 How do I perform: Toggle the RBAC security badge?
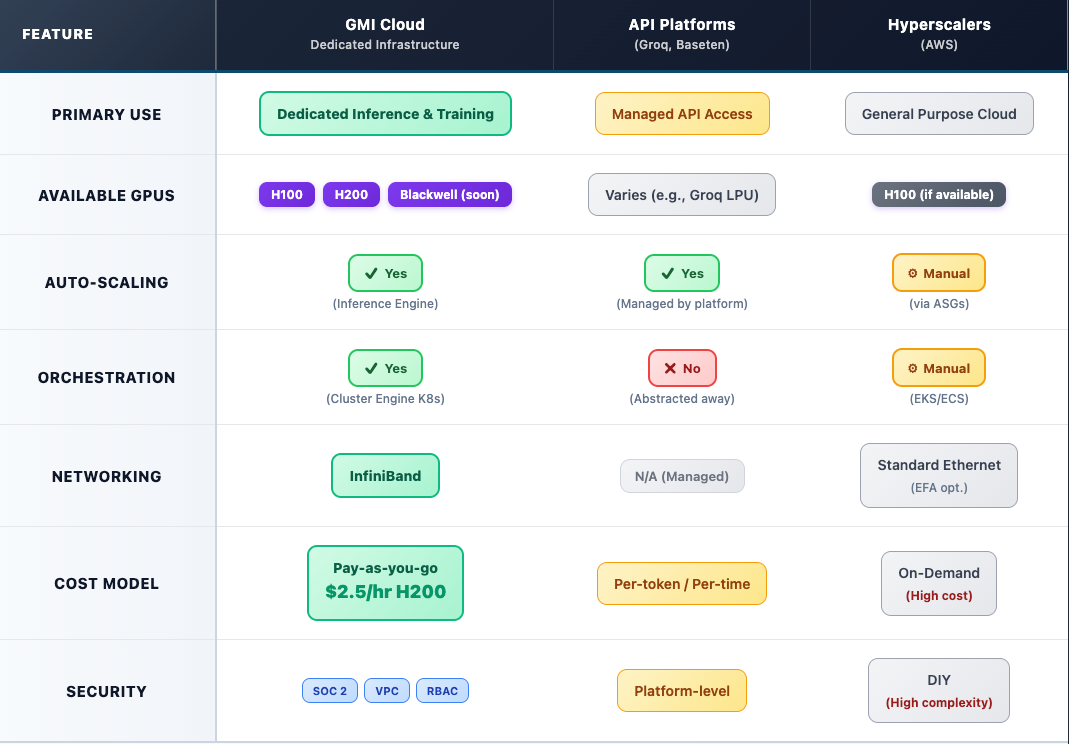(x=442, y=690)
